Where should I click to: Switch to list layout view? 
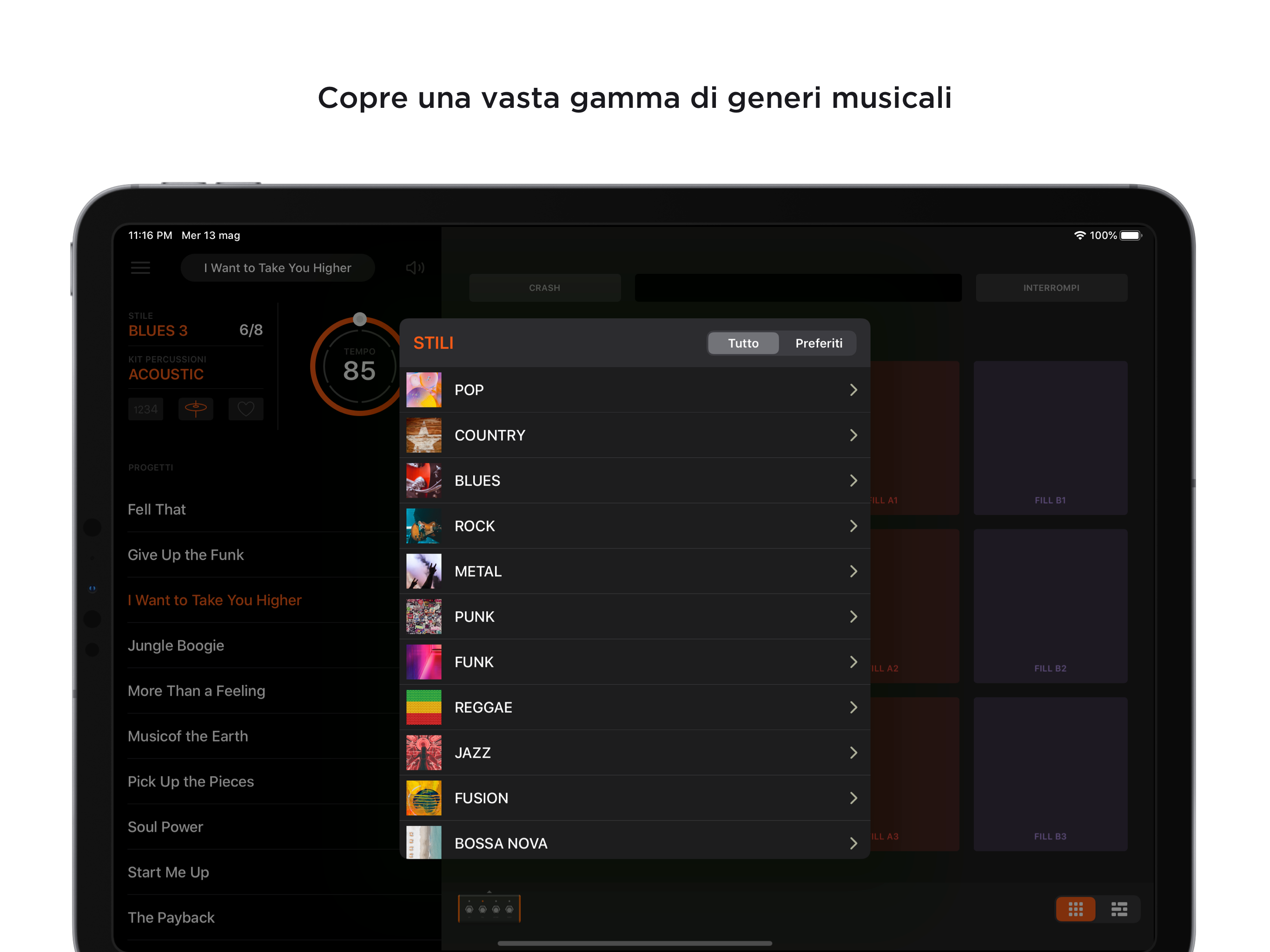pyautogui.click(x=1119, y=909)
